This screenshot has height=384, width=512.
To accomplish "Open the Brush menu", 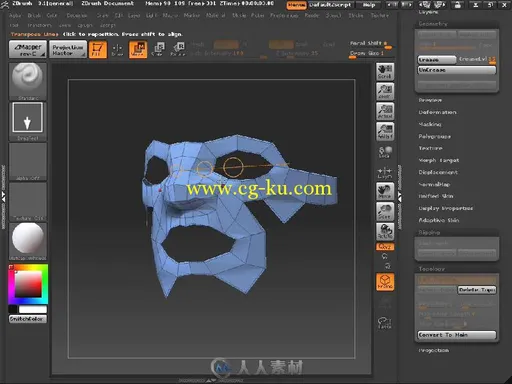I will (34, 15).
